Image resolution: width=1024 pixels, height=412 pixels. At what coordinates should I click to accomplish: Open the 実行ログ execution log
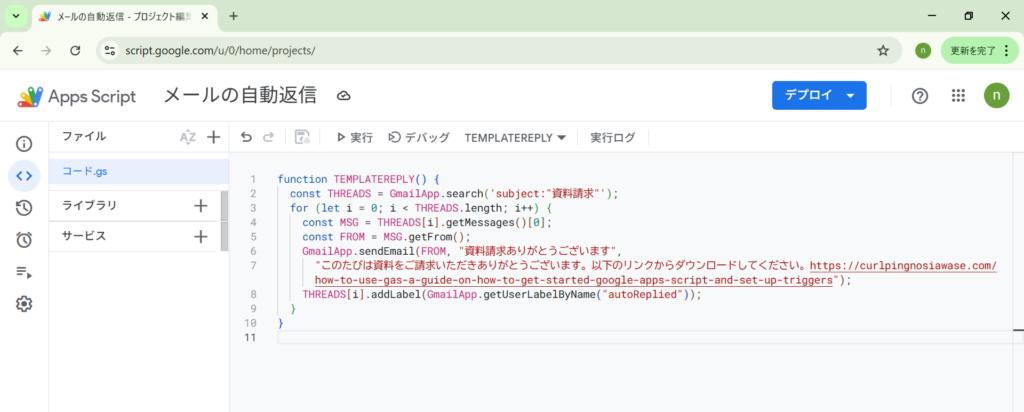(x=612, y=137)
